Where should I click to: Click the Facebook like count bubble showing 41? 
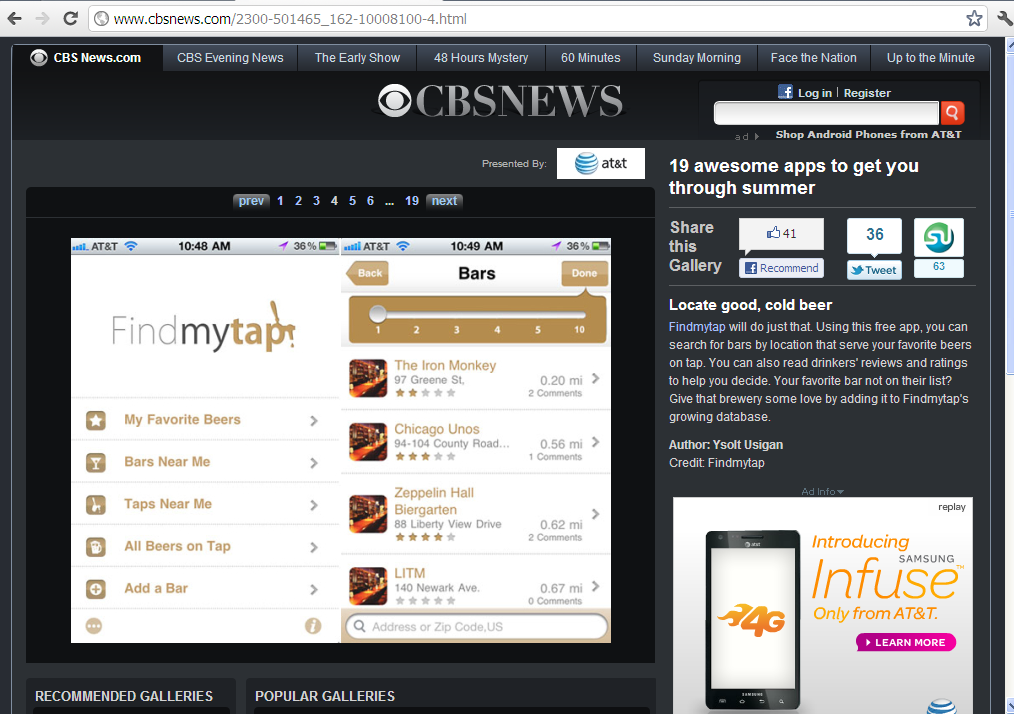pos(781,233)
